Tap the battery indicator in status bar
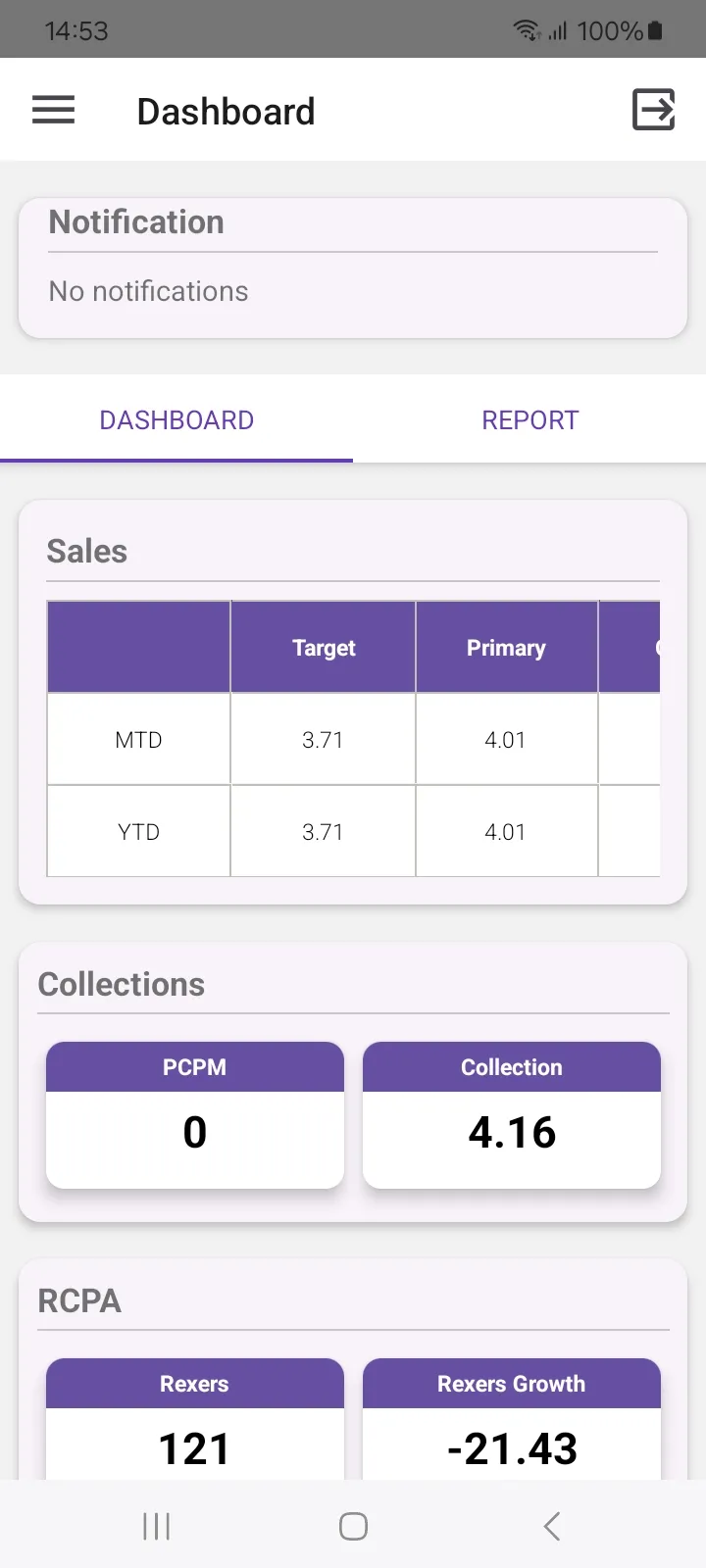Viewport: 706px width, 1568px height. click(655, 31)
